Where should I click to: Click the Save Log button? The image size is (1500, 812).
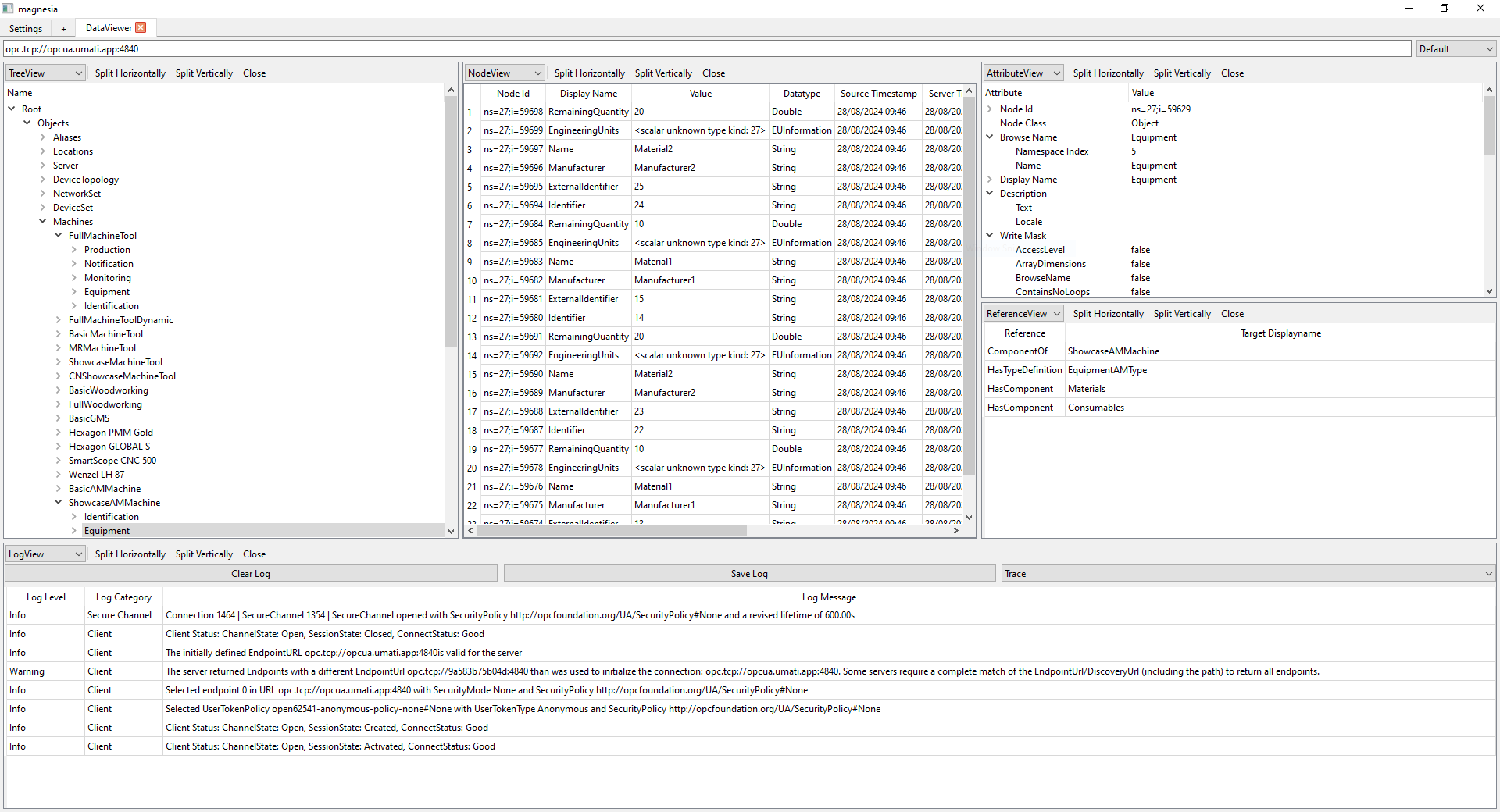[x=749, y=574]
